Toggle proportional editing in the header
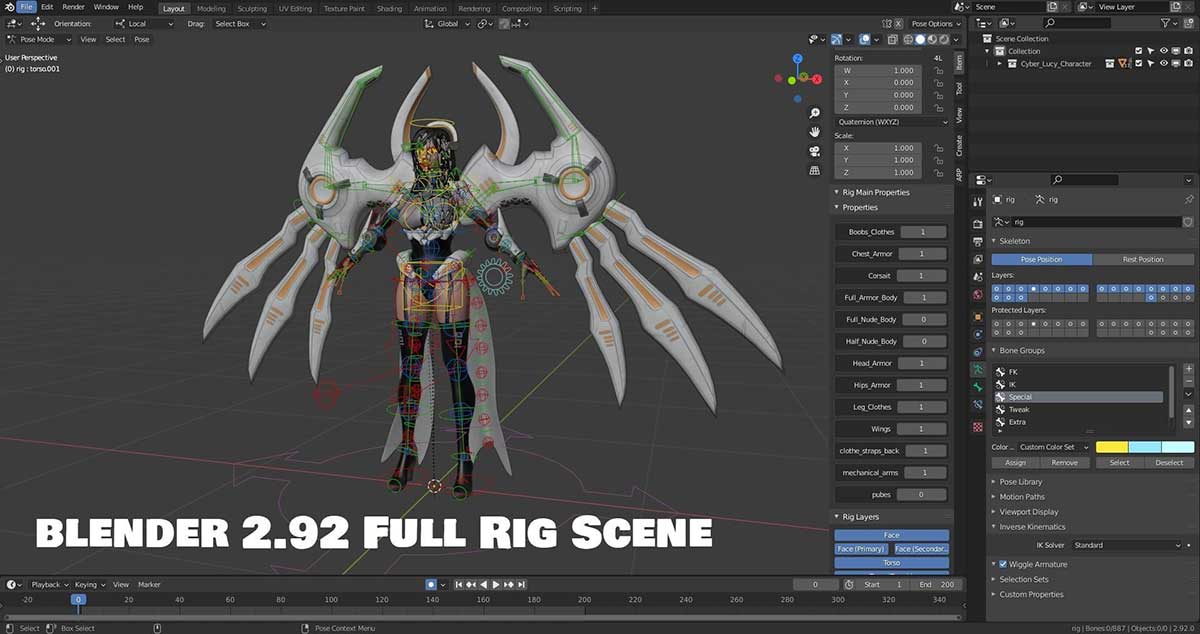Viewport: 1200px width, 634px height. [x=505, y=23]
